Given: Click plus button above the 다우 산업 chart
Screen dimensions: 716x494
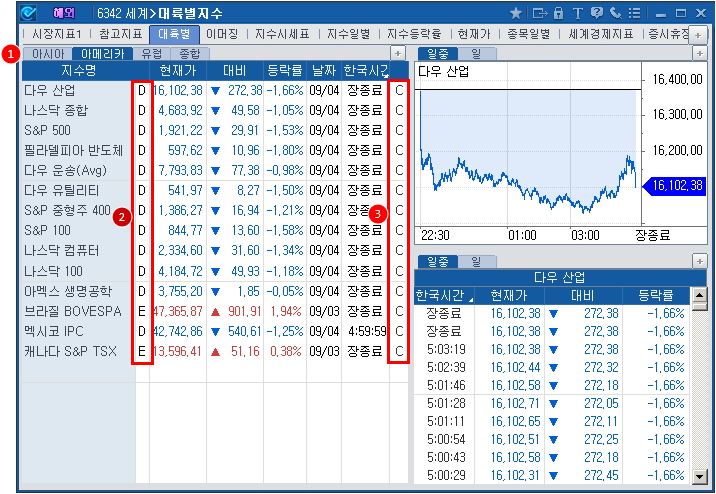Looking at the screenshot, I should (x=699, y=53).
